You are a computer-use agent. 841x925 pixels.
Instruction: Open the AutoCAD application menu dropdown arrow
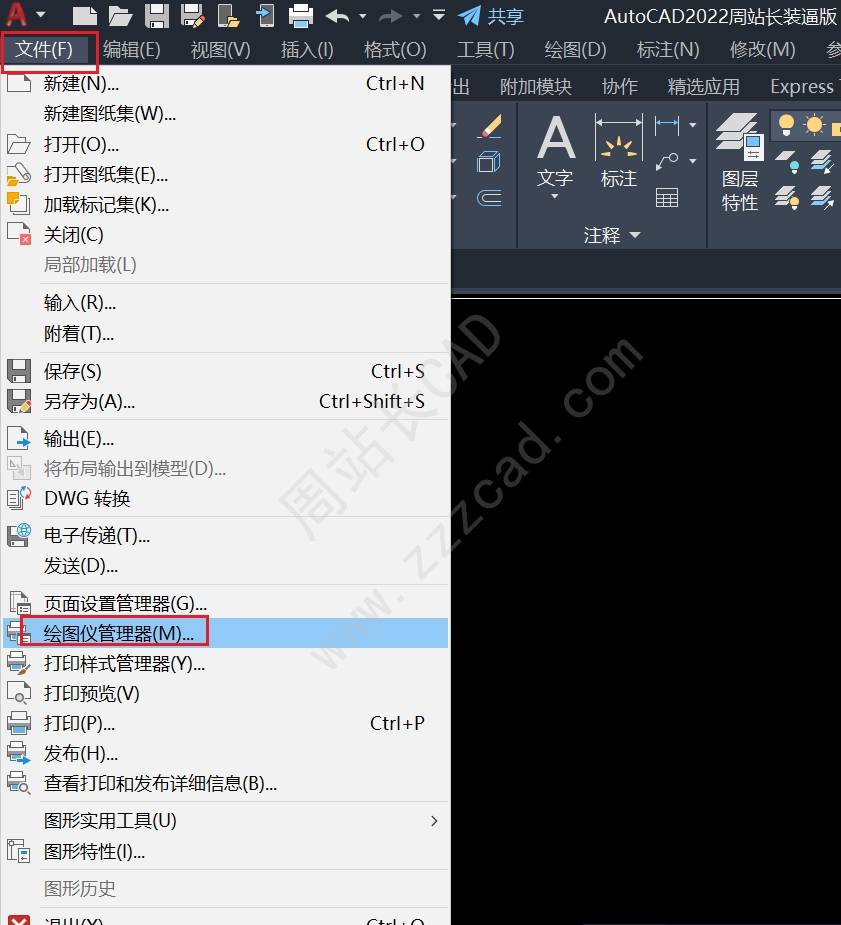pyautogui.click(x=41, y=16)
